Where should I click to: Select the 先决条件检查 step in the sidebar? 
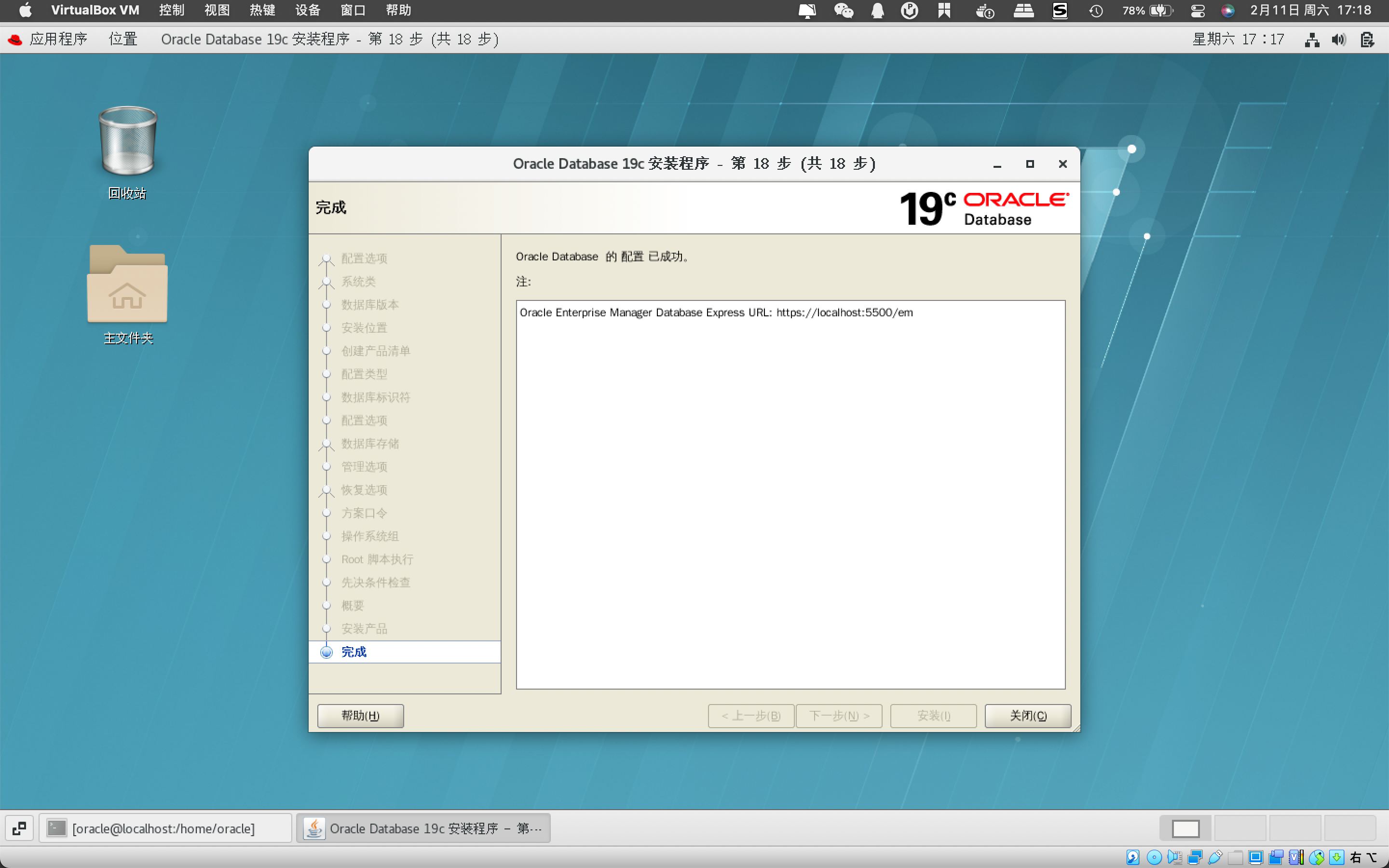[x=375, y=582]
